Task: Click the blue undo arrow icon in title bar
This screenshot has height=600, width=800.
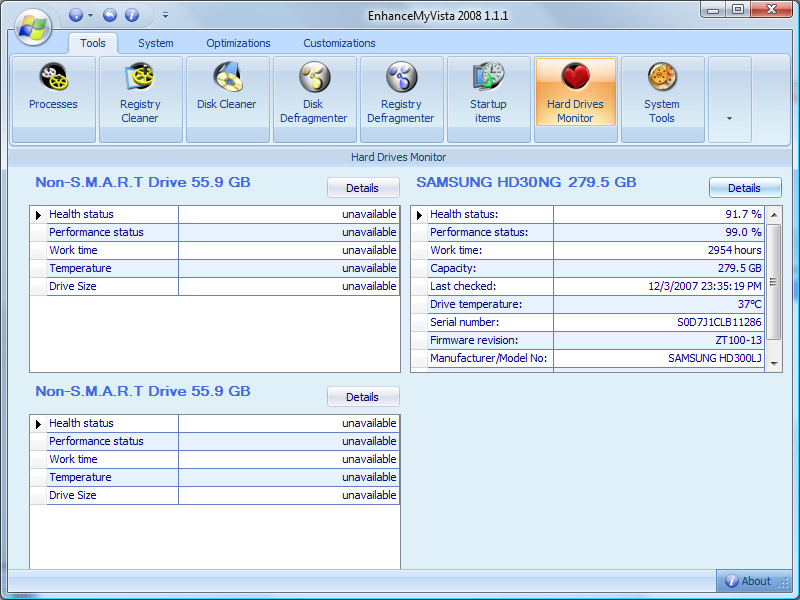Action: 110,15
